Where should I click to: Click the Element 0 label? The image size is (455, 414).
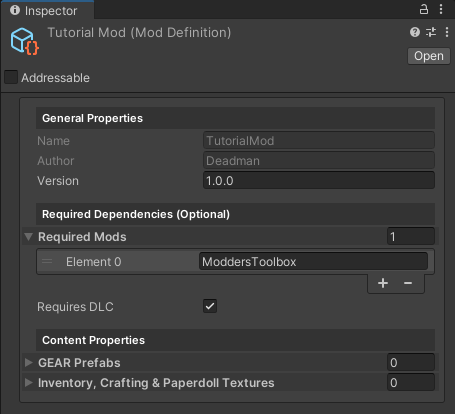(94, 262)
